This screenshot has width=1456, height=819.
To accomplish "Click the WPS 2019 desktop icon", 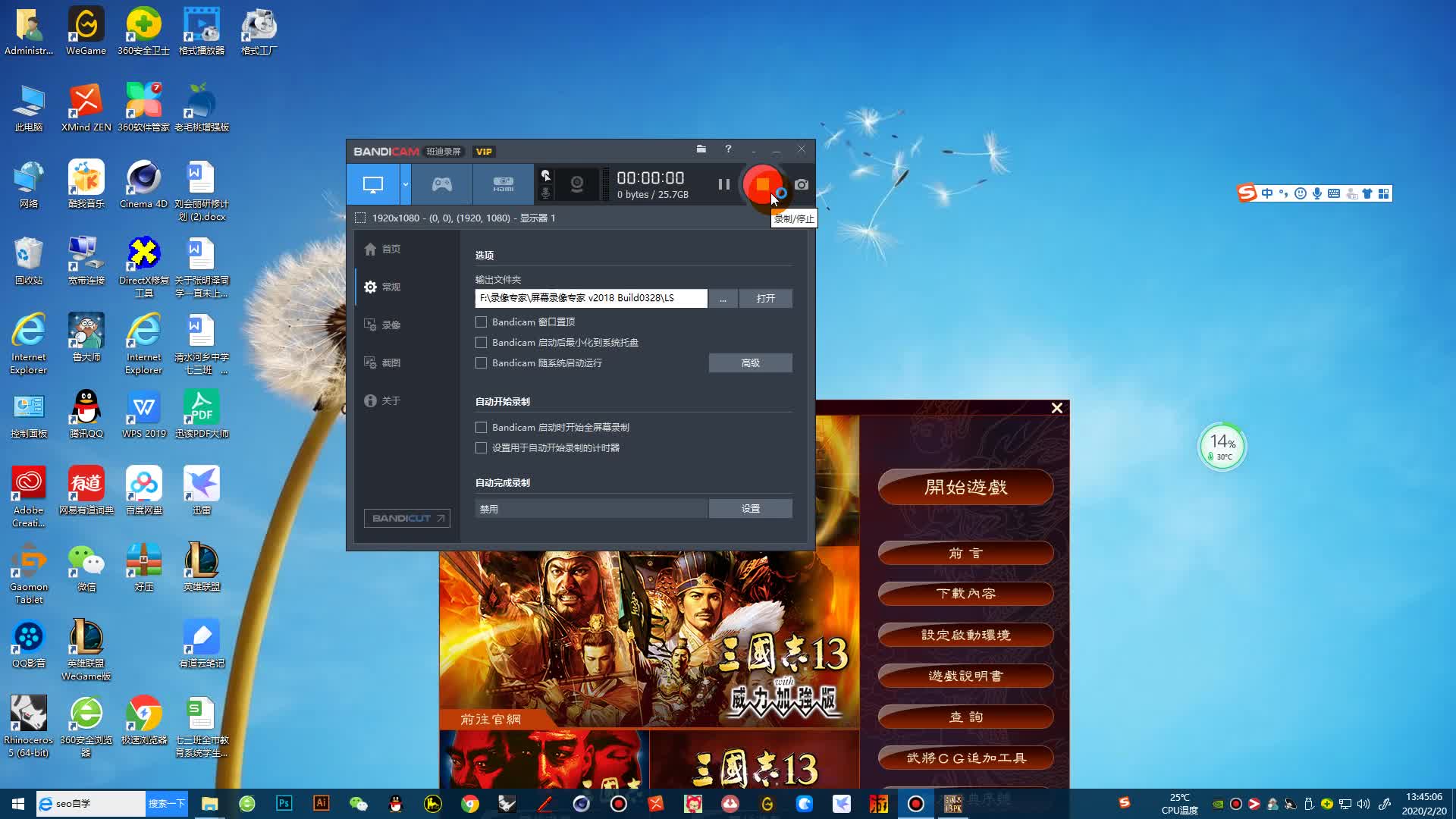I will click(x=143, y=415).
